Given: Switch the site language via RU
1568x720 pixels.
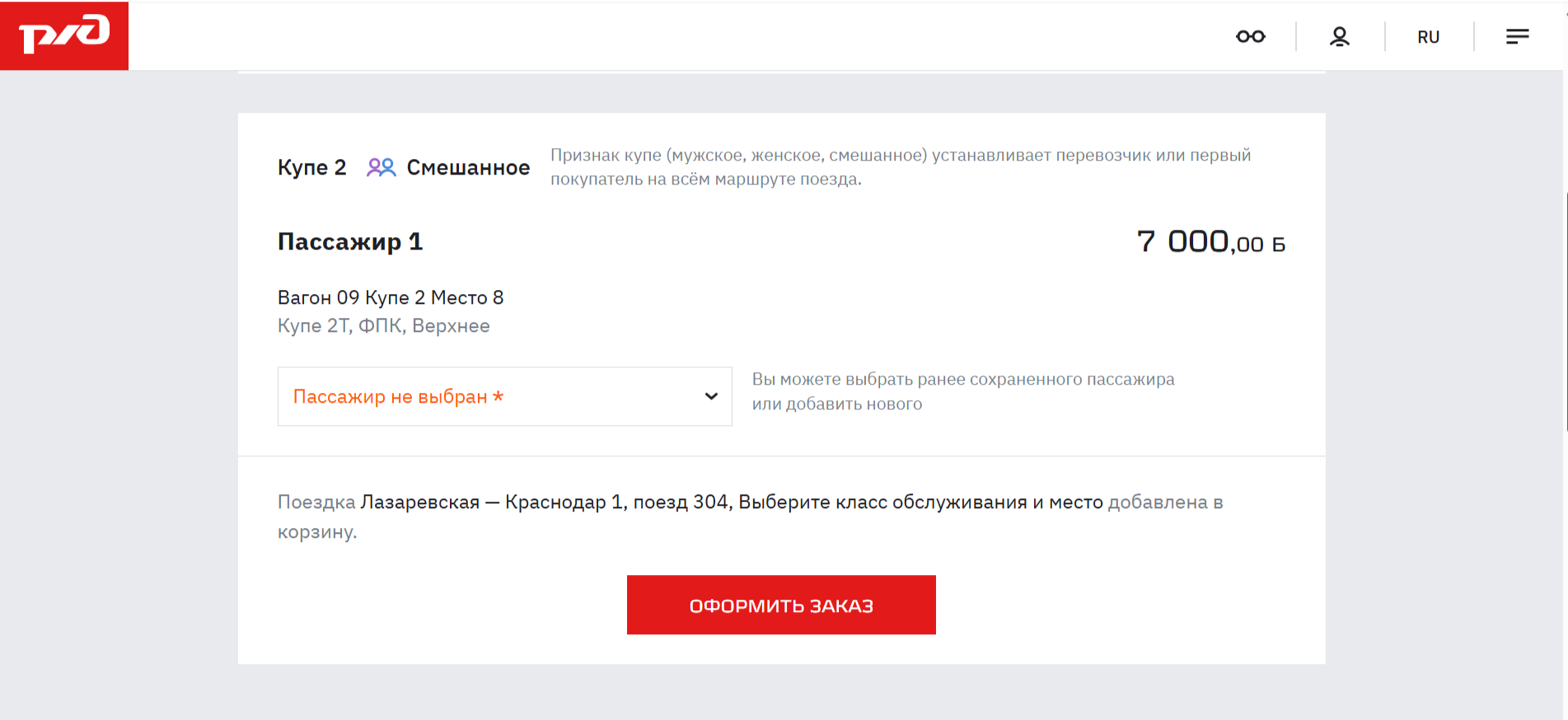Looking at the screenshot, I should (x=1428, y=37).
